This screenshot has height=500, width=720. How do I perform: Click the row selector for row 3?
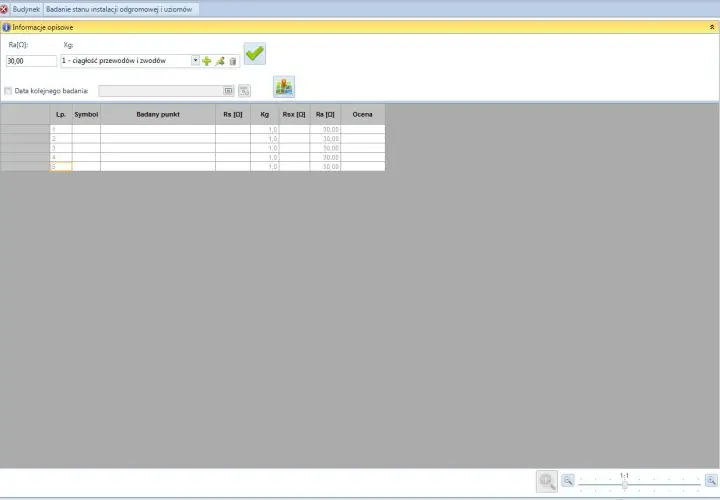tap(25, 148)
